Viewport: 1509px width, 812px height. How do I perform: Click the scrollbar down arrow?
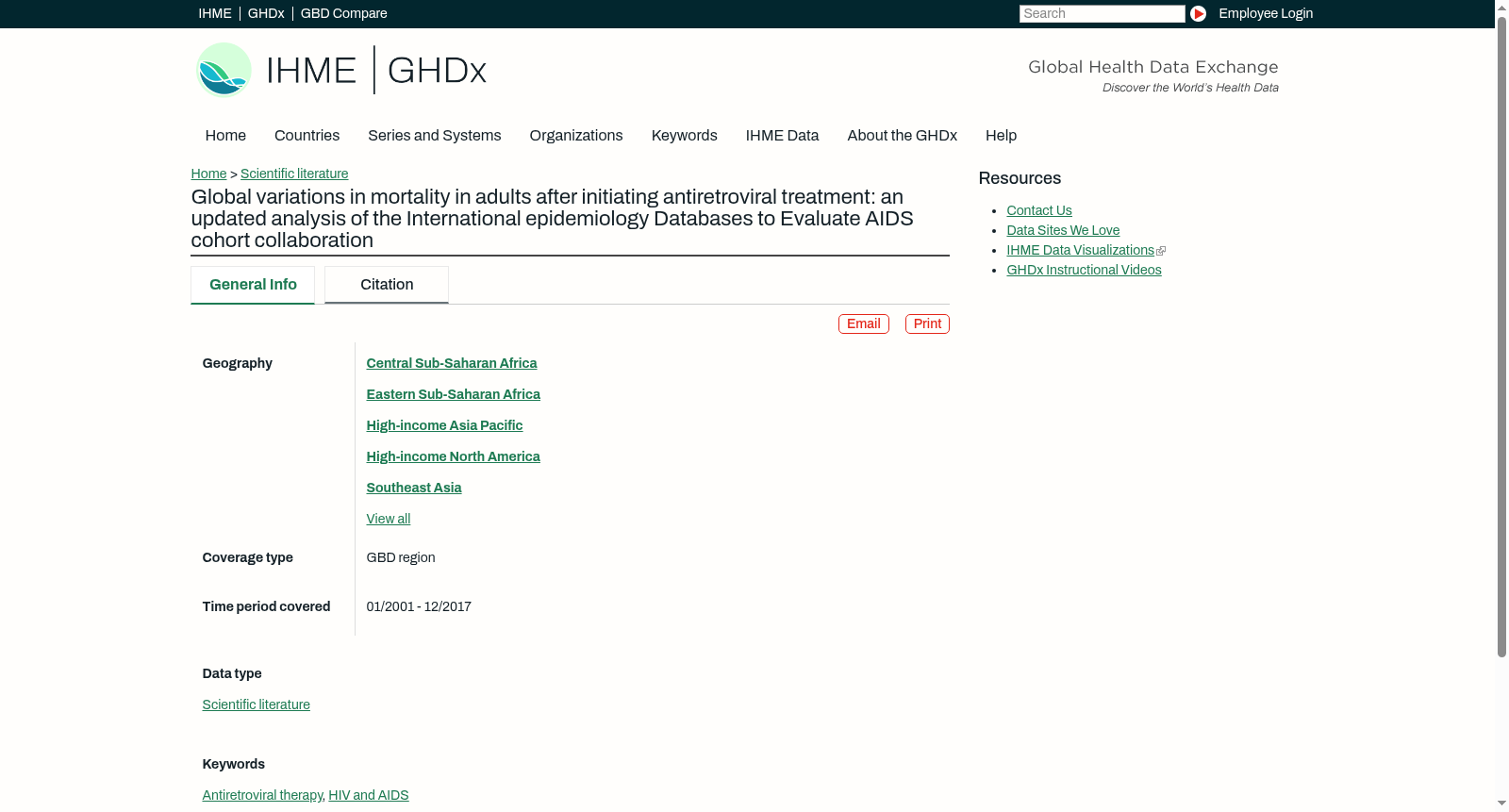tap(1501, 804)
